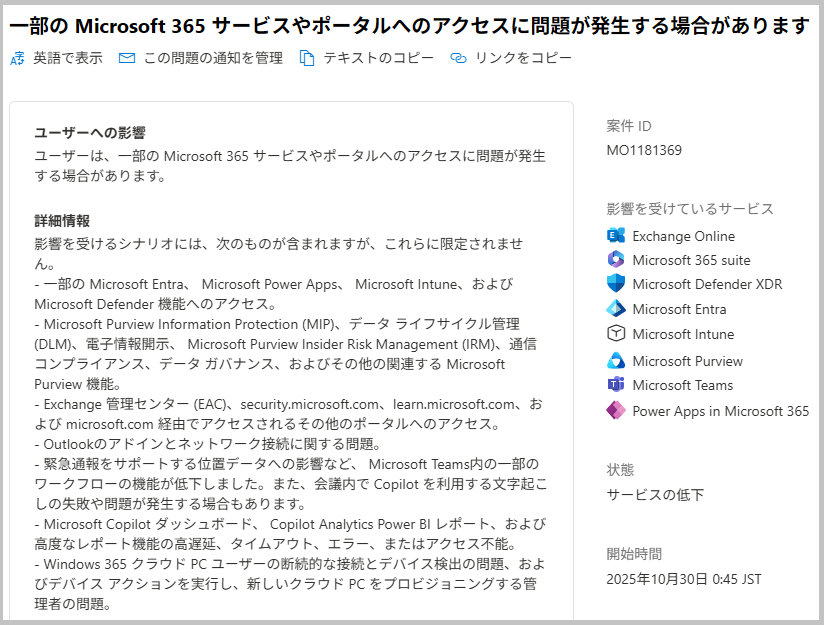The image size is (825, 625).
Task: Copy the text via テキストのコピー
Action: point(378,58)
